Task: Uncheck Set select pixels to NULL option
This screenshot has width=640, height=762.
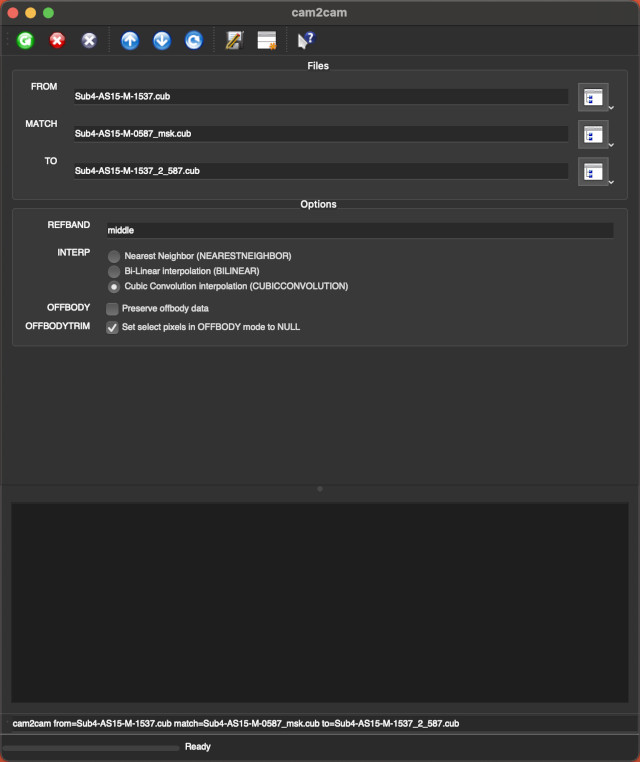Action: click(x=113, y=327)
